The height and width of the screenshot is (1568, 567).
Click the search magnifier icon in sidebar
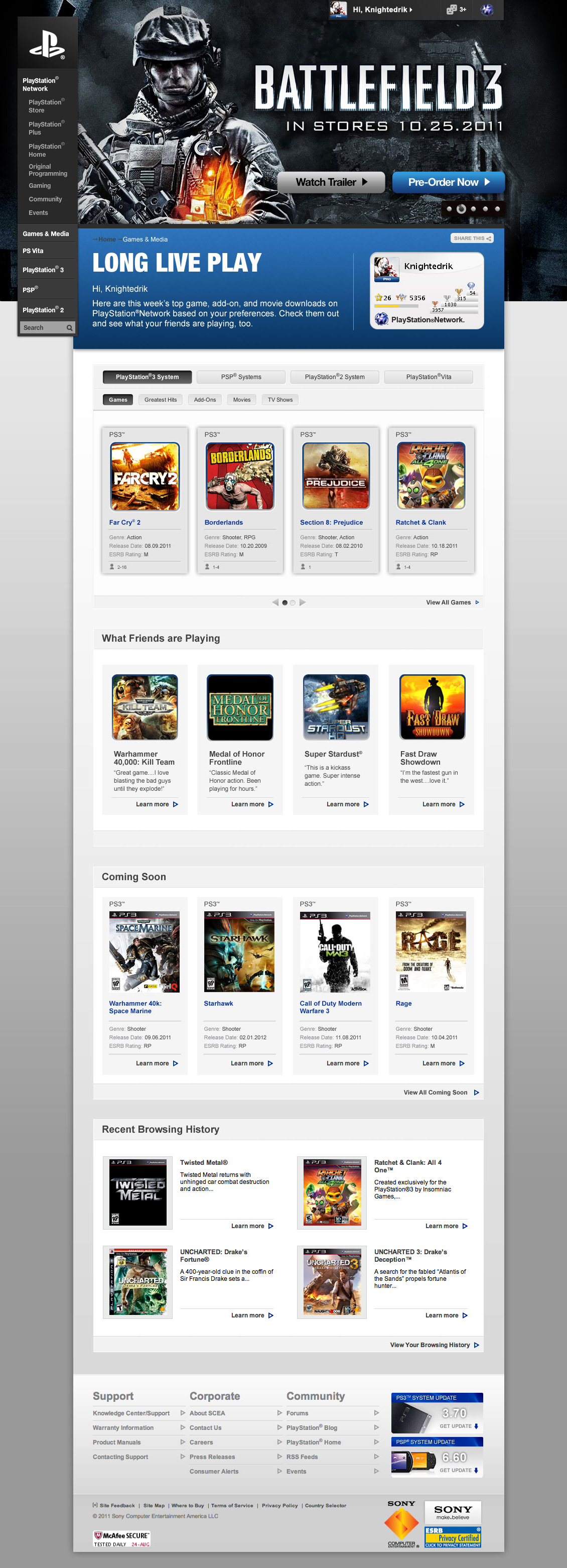(x=69, y=327)
